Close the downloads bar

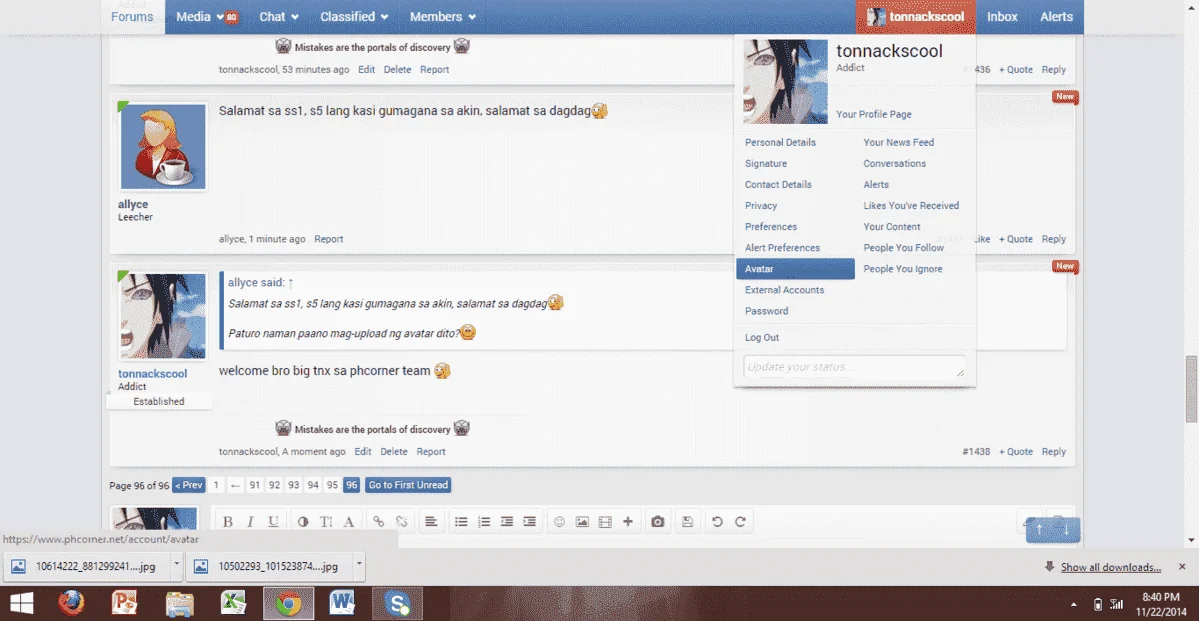(1182, 567)
